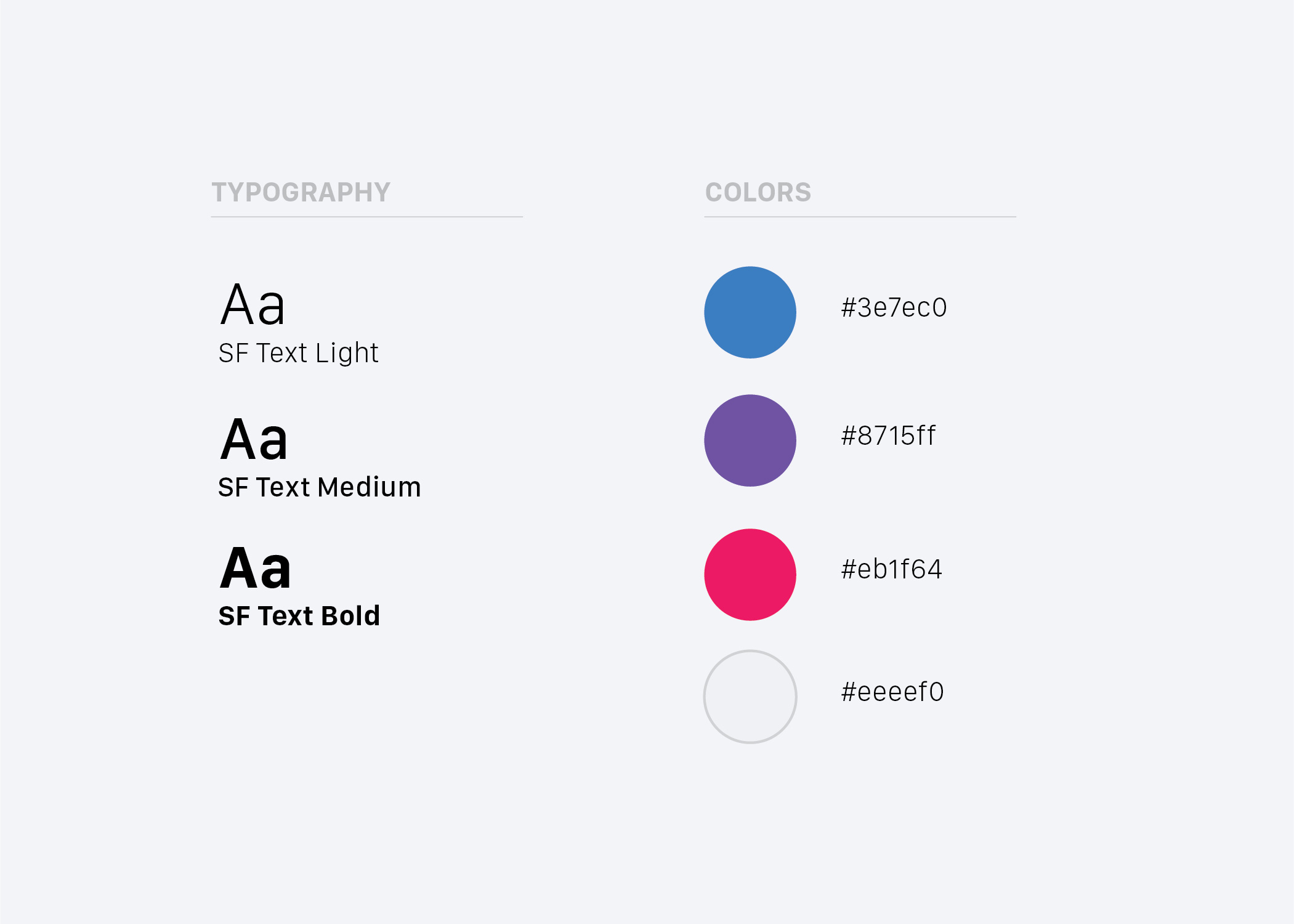Screen dimensions: 1294x924
Task: Click the bold weight Aa sample
Action: (x=256, y=568)
